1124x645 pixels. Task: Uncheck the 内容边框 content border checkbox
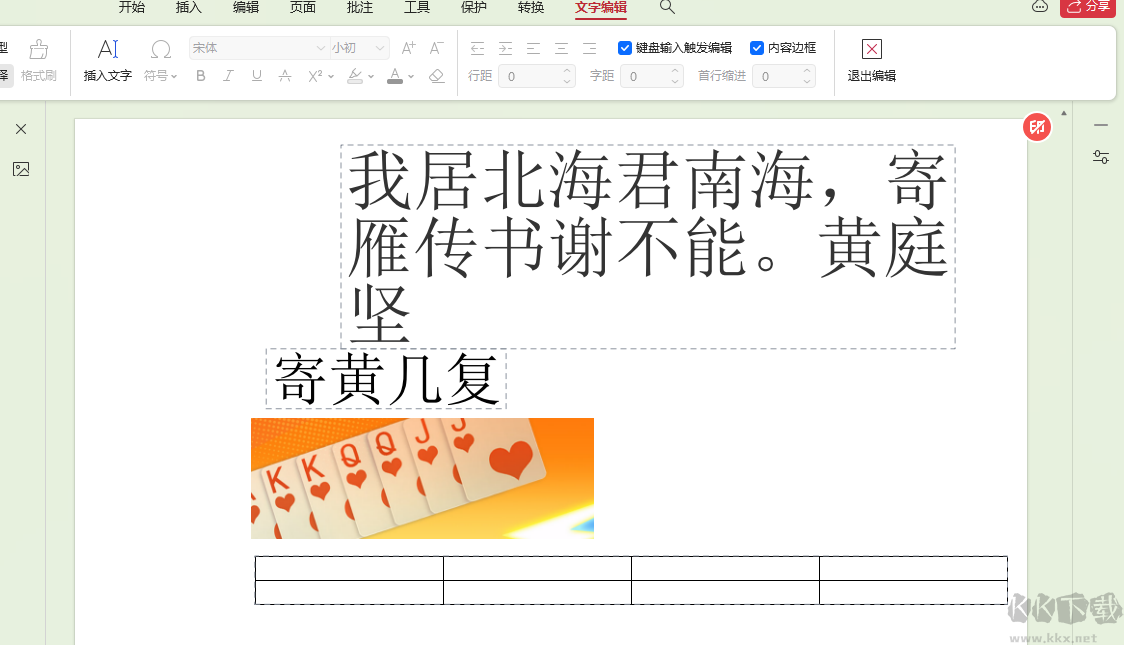tap(757, 47)
